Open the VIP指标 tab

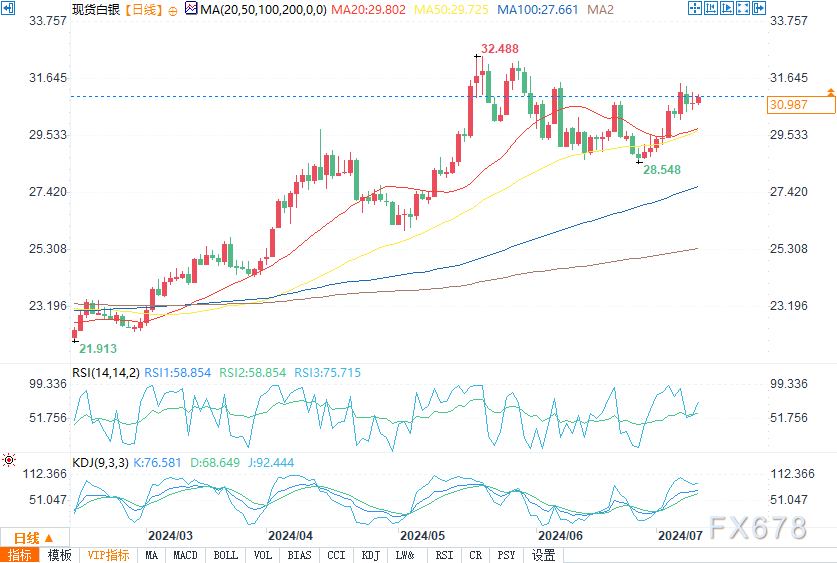click(x=108, y=556)
